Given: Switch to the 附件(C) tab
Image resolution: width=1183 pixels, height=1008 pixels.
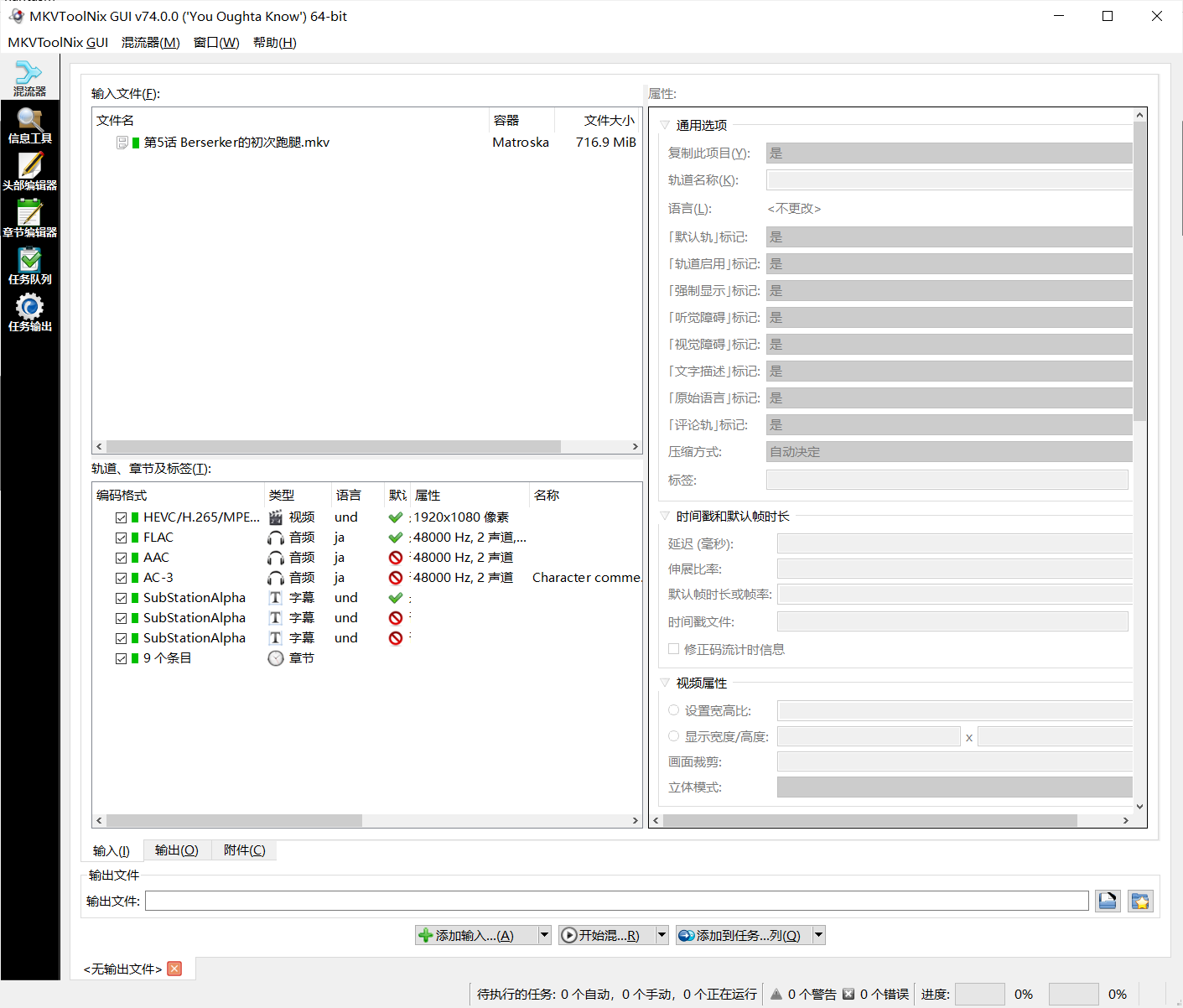Looking at the screenshot, I should tap(245, 850).
